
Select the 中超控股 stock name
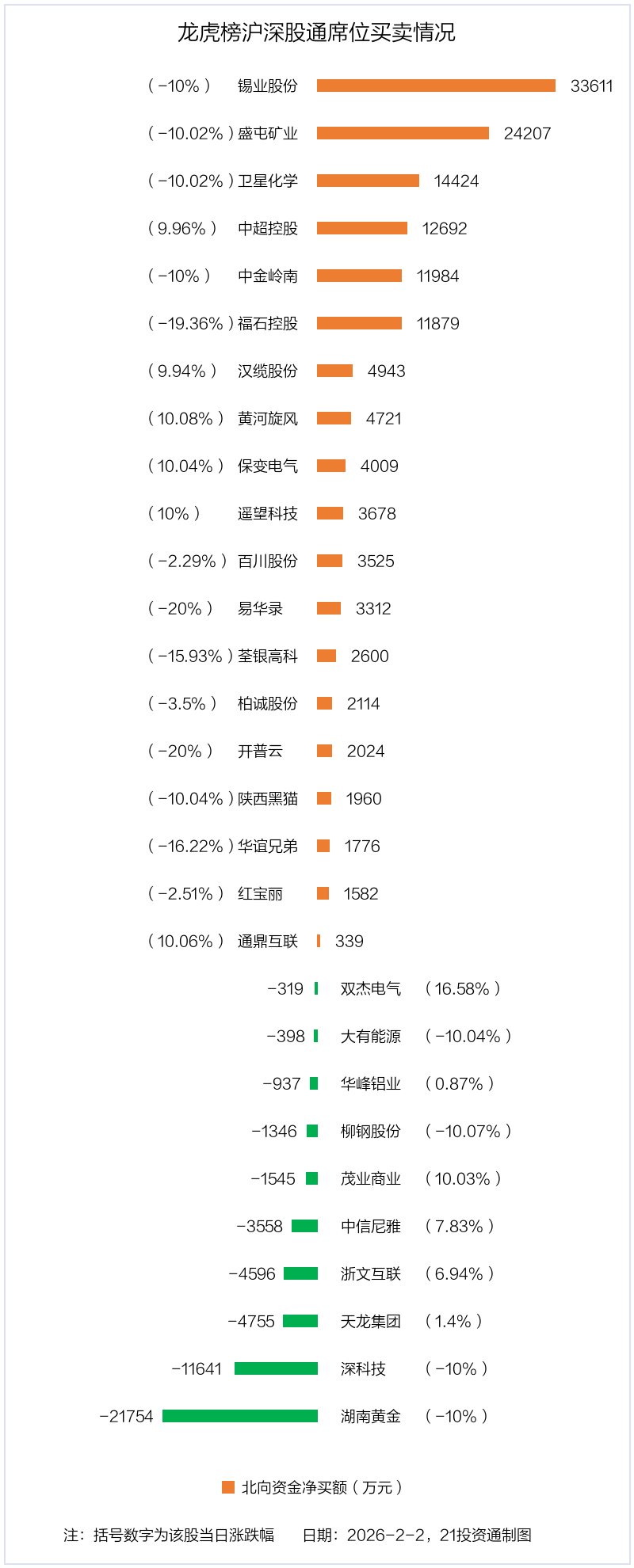[268, 228]
